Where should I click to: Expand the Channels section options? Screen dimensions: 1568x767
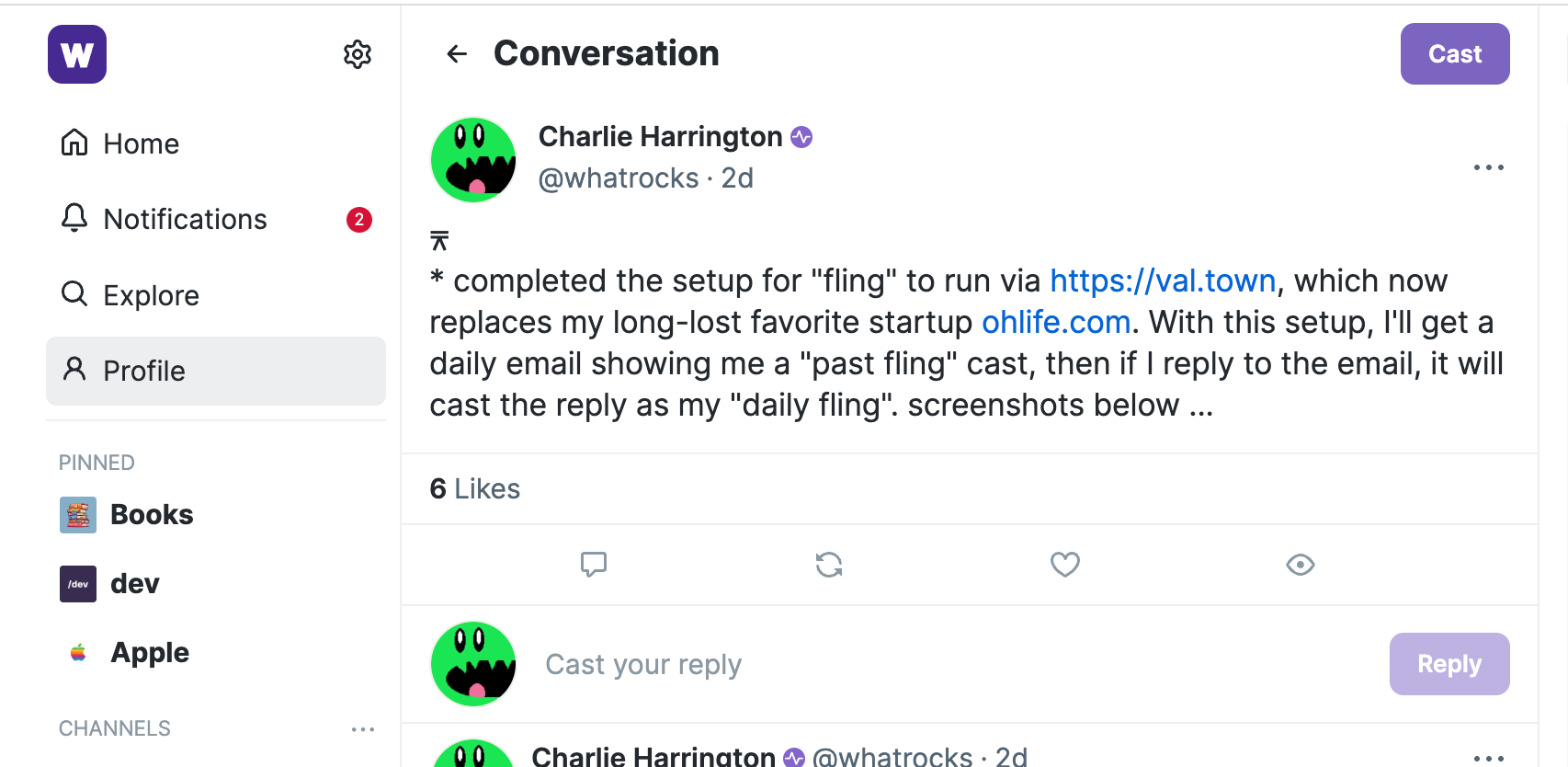tap(363, 729)
